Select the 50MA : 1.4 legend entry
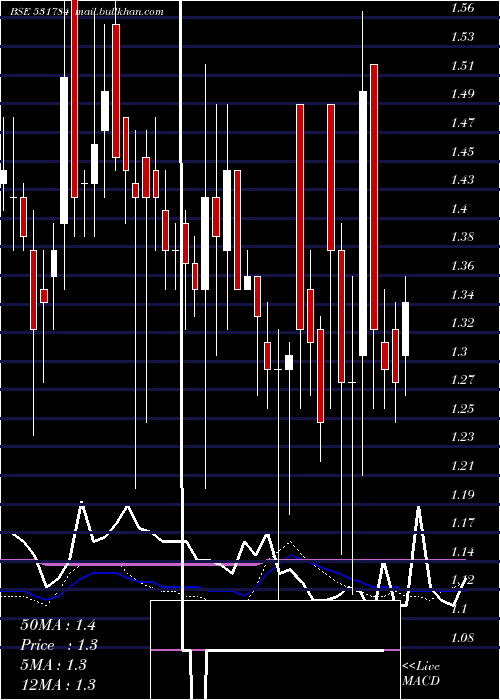This screenshot has height=700, width=500. coord(58,625)
